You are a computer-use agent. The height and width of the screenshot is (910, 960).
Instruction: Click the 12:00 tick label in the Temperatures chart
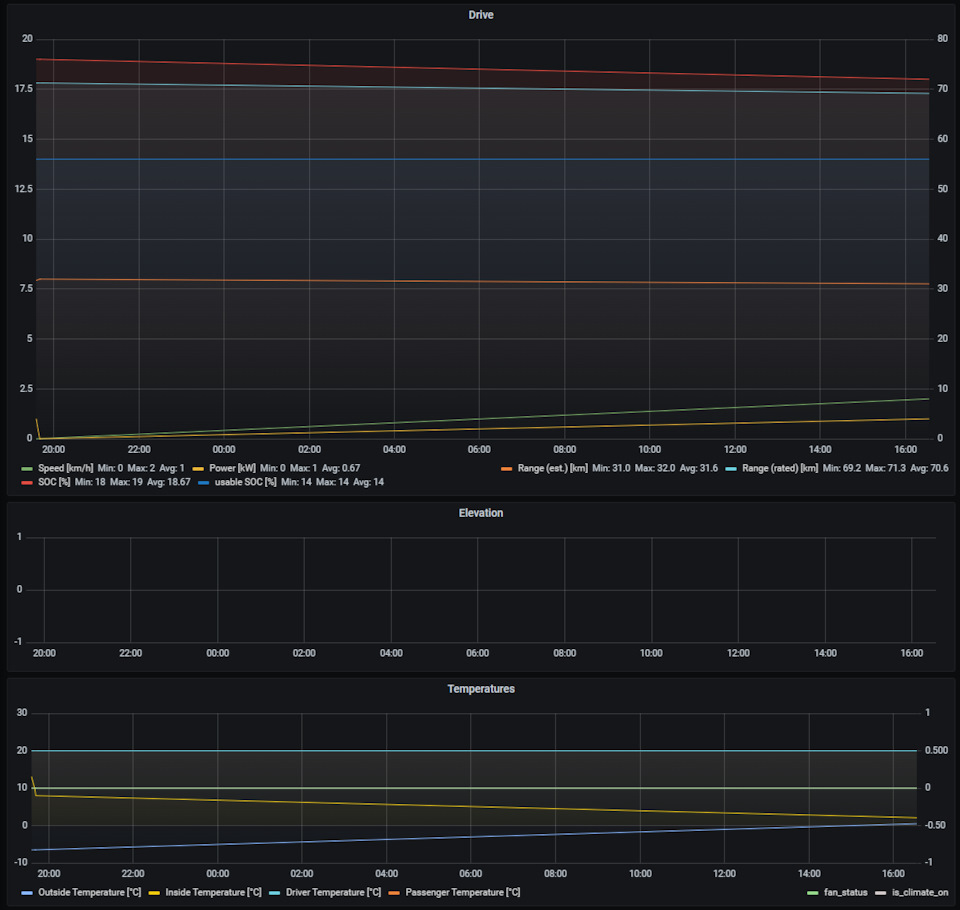click(x=724, y=874)
